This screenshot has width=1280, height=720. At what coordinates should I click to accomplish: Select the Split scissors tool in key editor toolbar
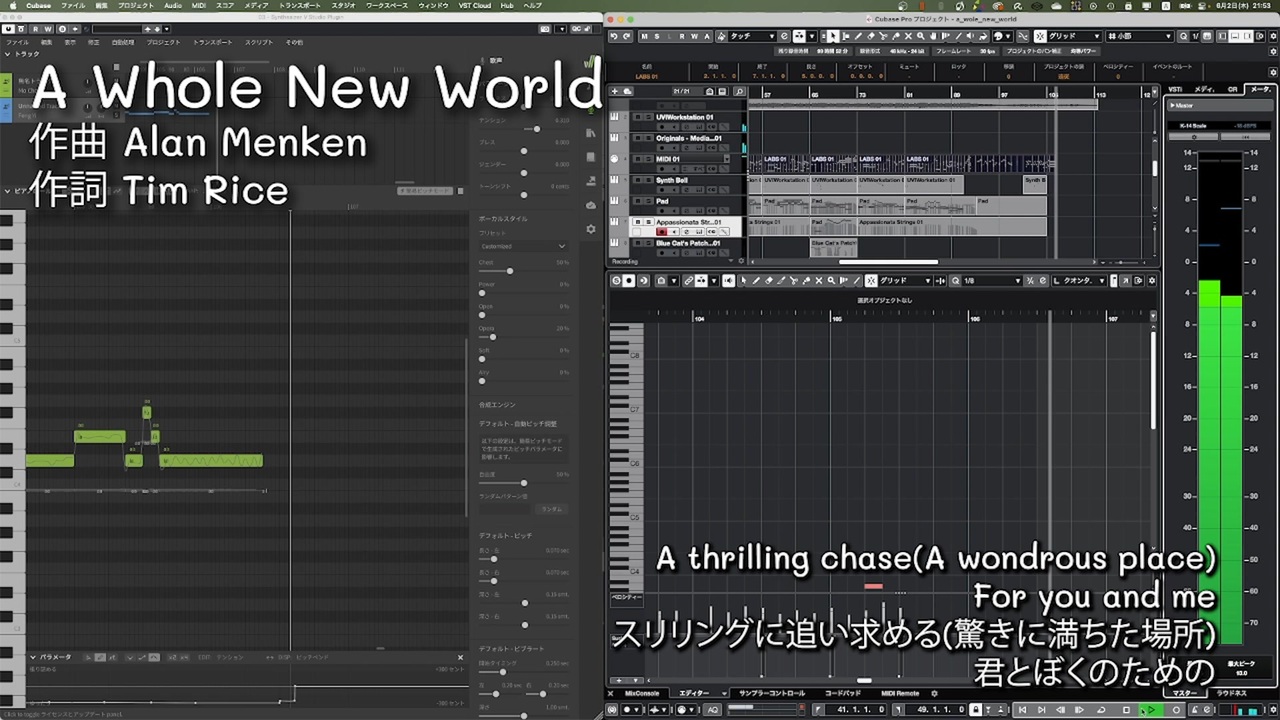pos(794,280)
